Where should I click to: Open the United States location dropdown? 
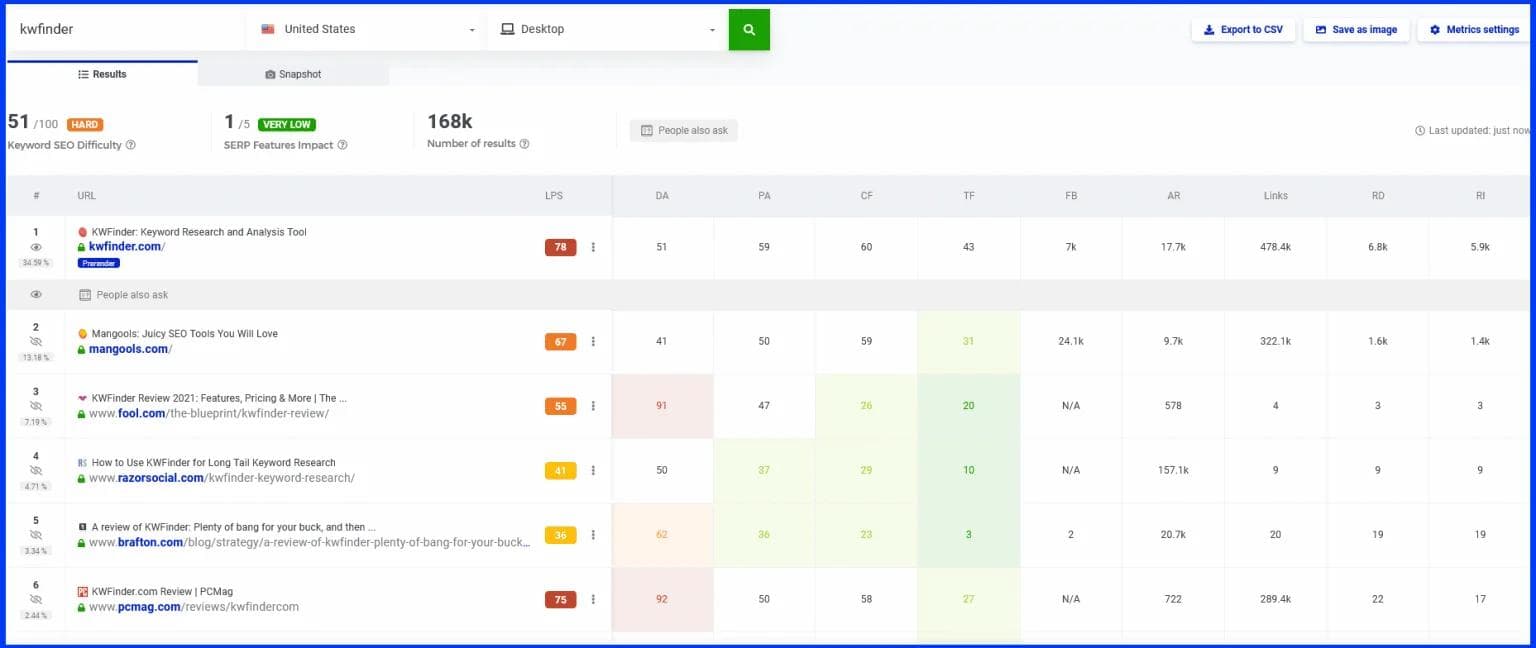368,30
